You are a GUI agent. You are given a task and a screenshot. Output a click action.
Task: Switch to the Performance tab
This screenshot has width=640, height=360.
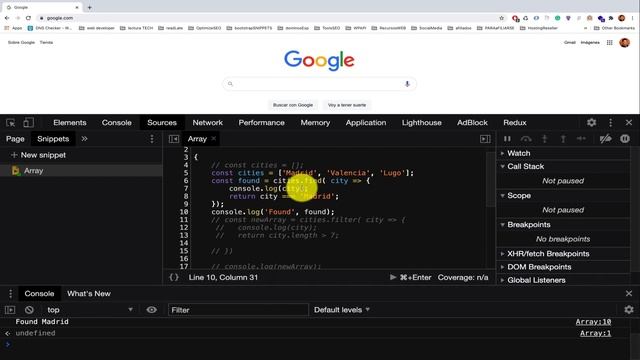click(262, 122)
